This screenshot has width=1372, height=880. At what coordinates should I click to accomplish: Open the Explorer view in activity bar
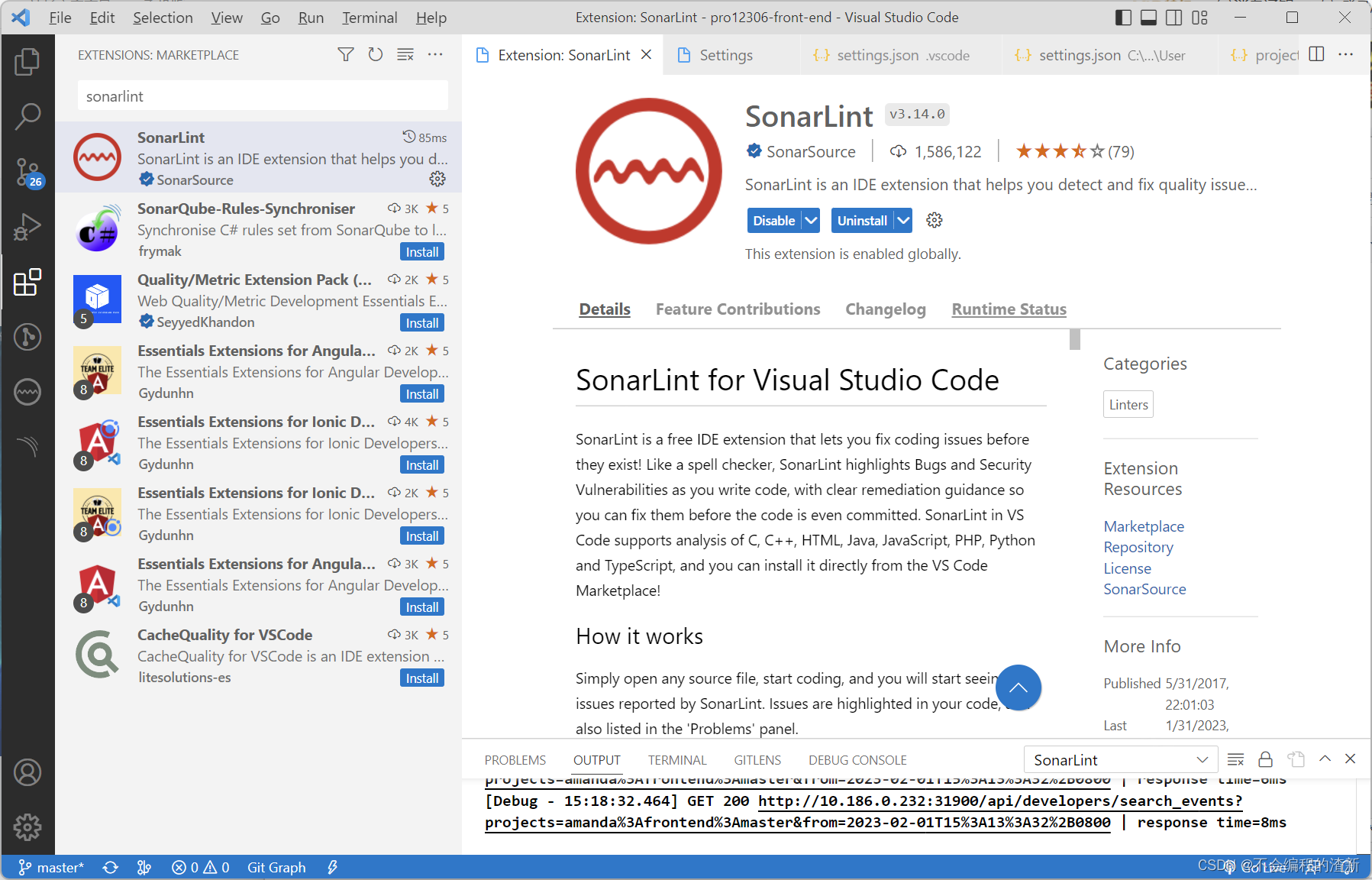pyautogui.click(x=27, y=62)
